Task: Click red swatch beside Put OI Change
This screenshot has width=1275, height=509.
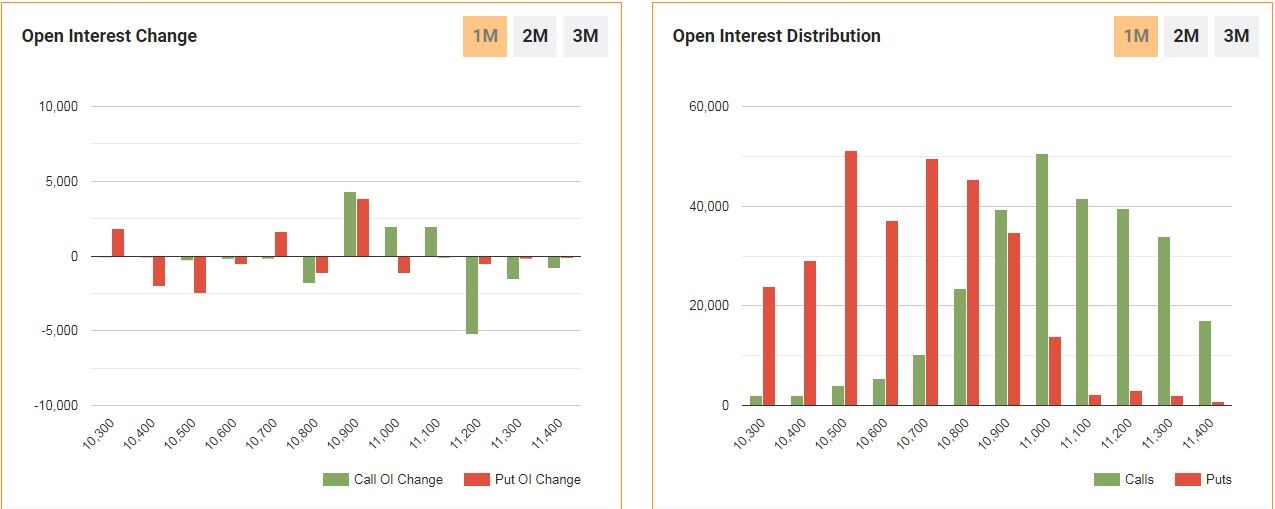Action: tap(477, 479)
